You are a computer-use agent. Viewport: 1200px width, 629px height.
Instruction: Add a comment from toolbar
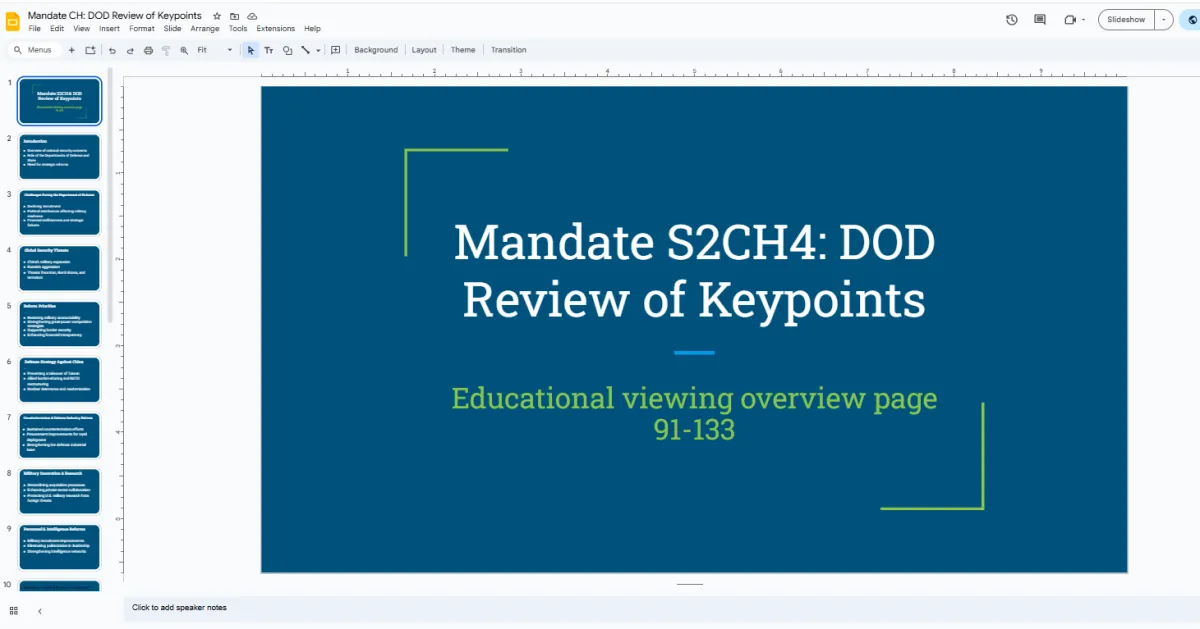click(x=336, y=50)
